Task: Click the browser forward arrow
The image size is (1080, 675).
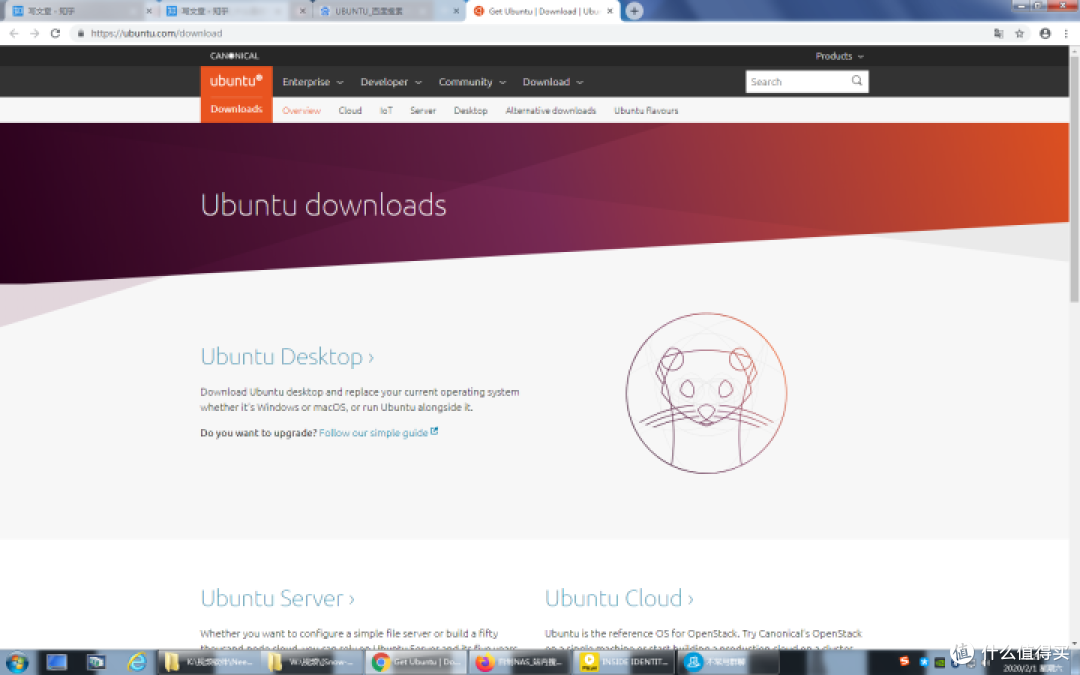Action: (x=34, y=33)
